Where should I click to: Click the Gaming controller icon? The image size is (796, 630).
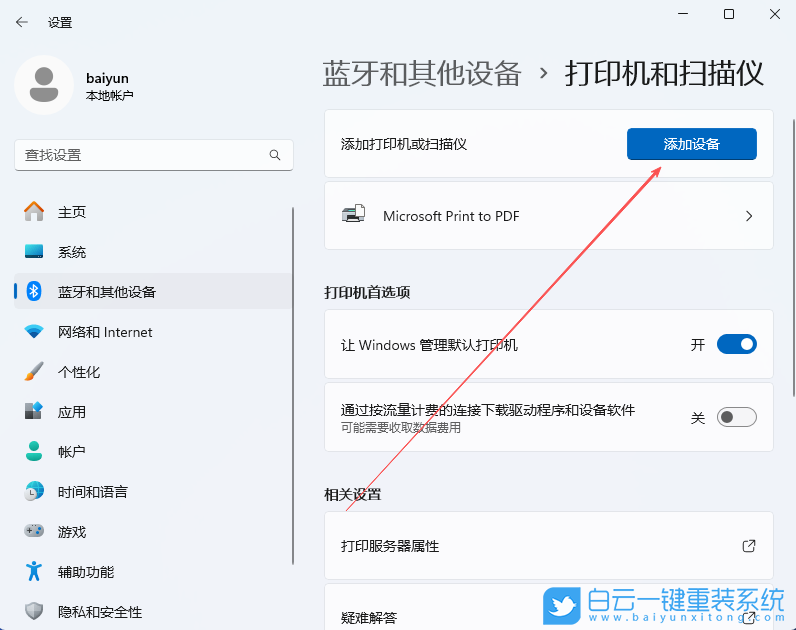point(34,531)
